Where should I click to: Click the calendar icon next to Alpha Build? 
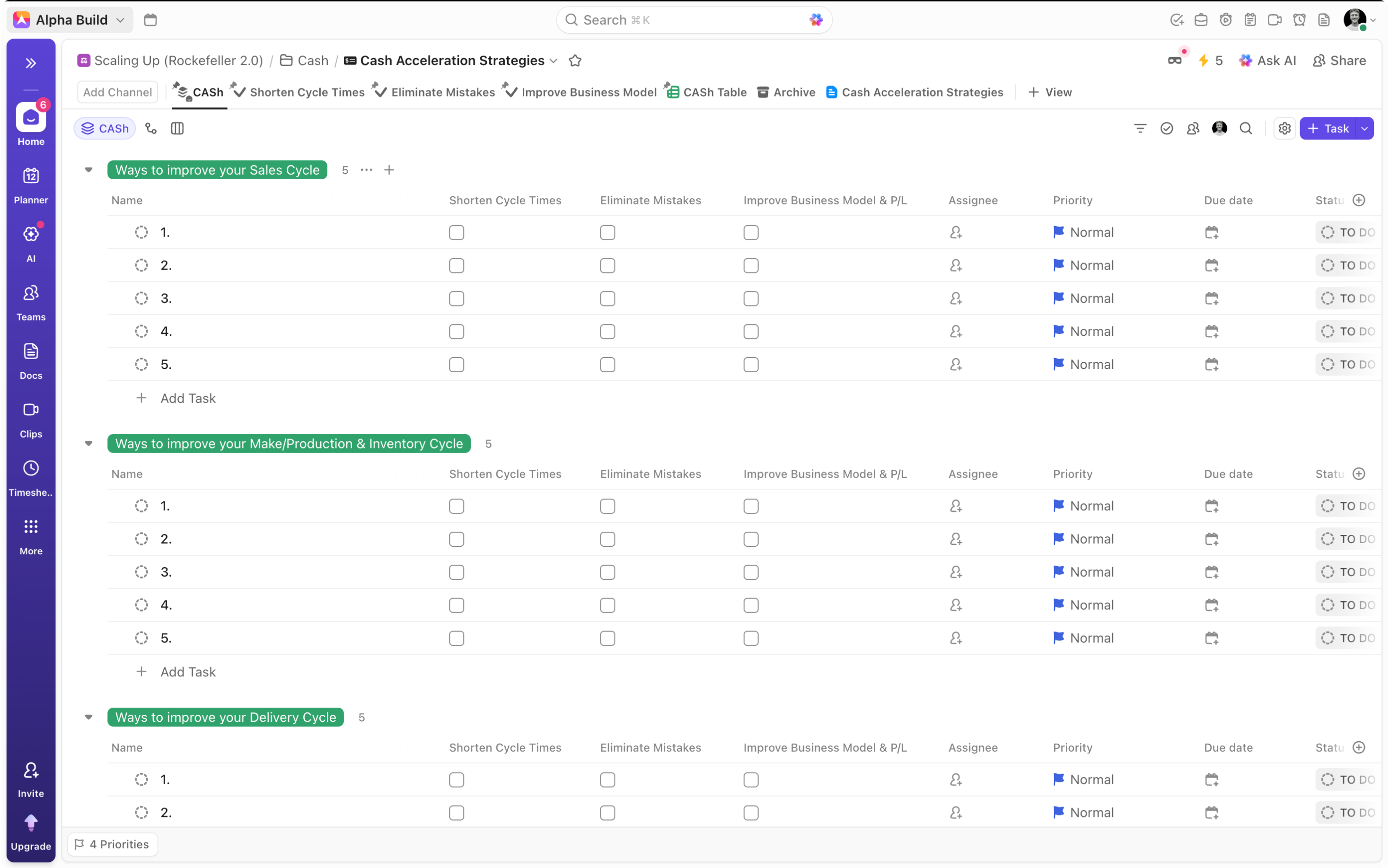[x=150, y=20]
